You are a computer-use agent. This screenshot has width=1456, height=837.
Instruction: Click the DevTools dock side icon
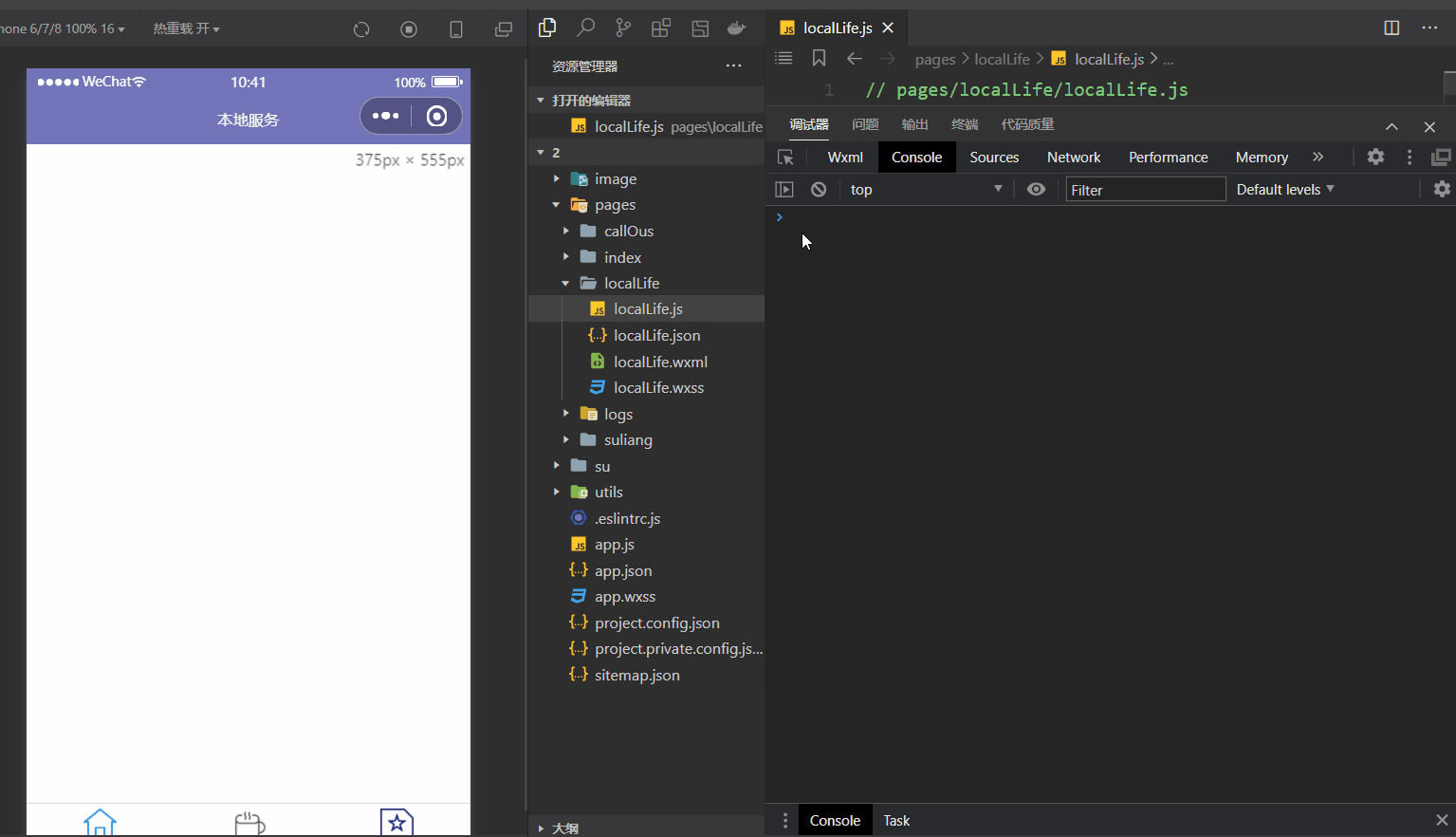pyautogui.click(x=1442, y=158)
